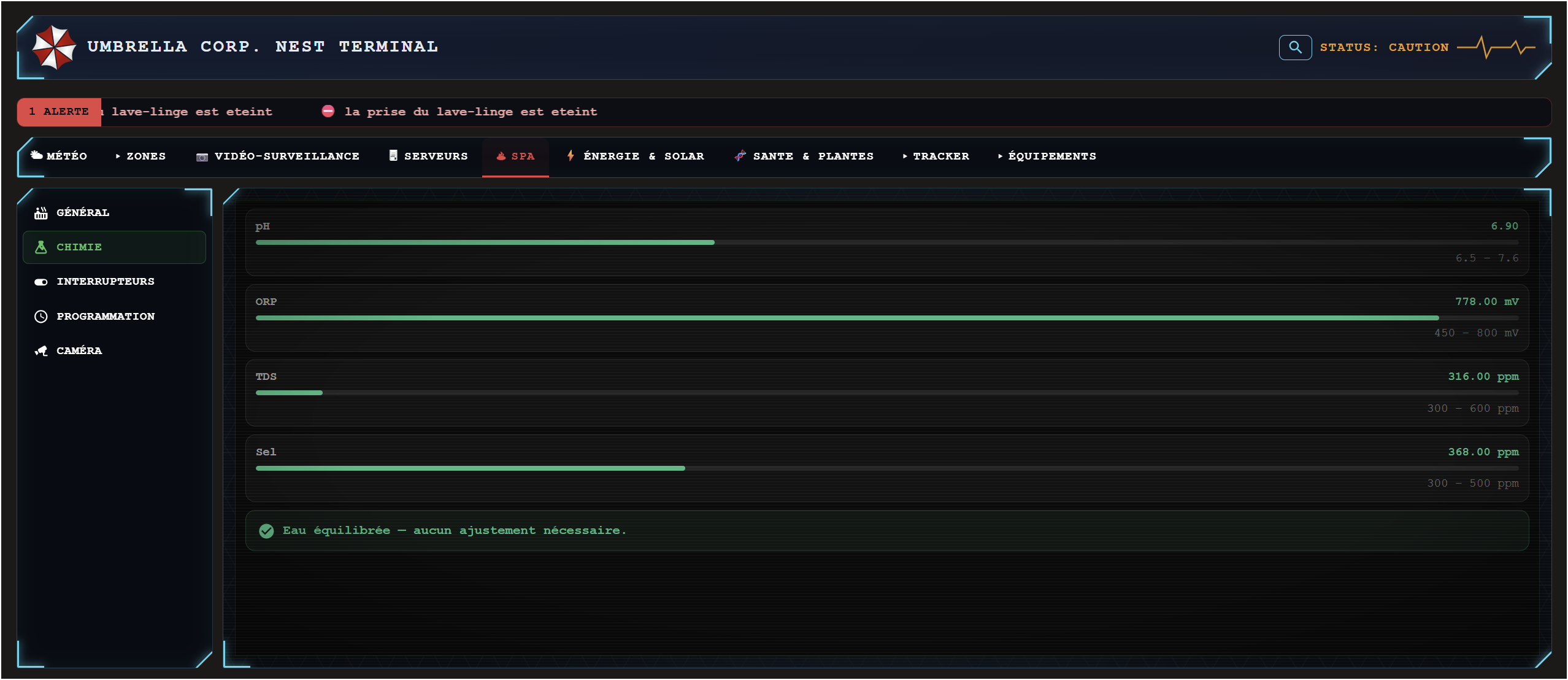The image size is (1568, 680).
Task: Open the Interrupteurs section
Action: point(114,282)
